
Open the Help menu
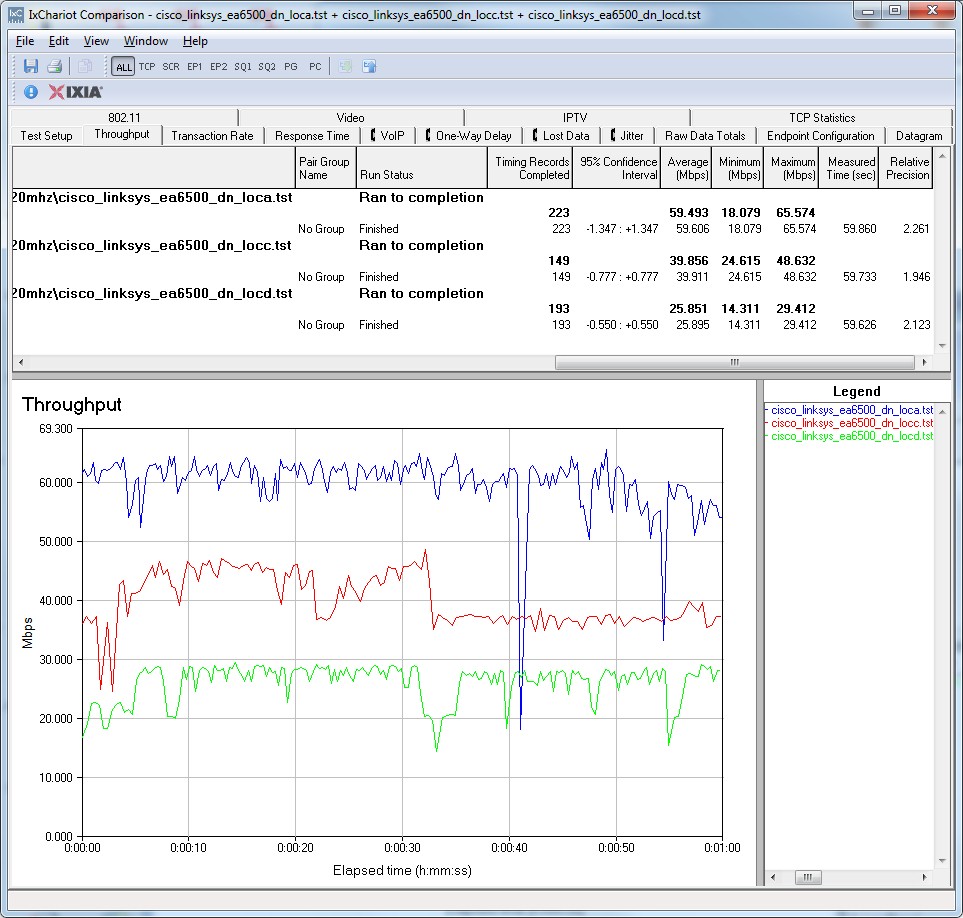(x=195, y=41)
